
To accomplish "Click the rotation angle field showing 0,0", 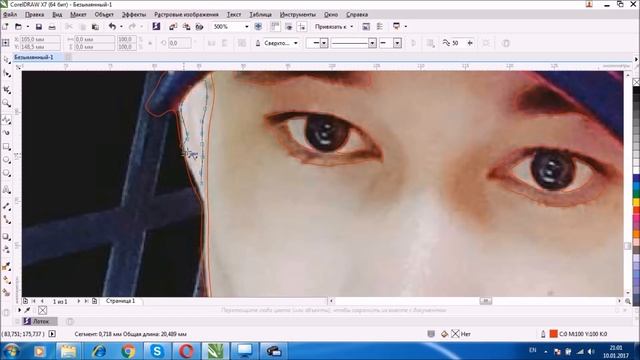I will coord(180,43).
